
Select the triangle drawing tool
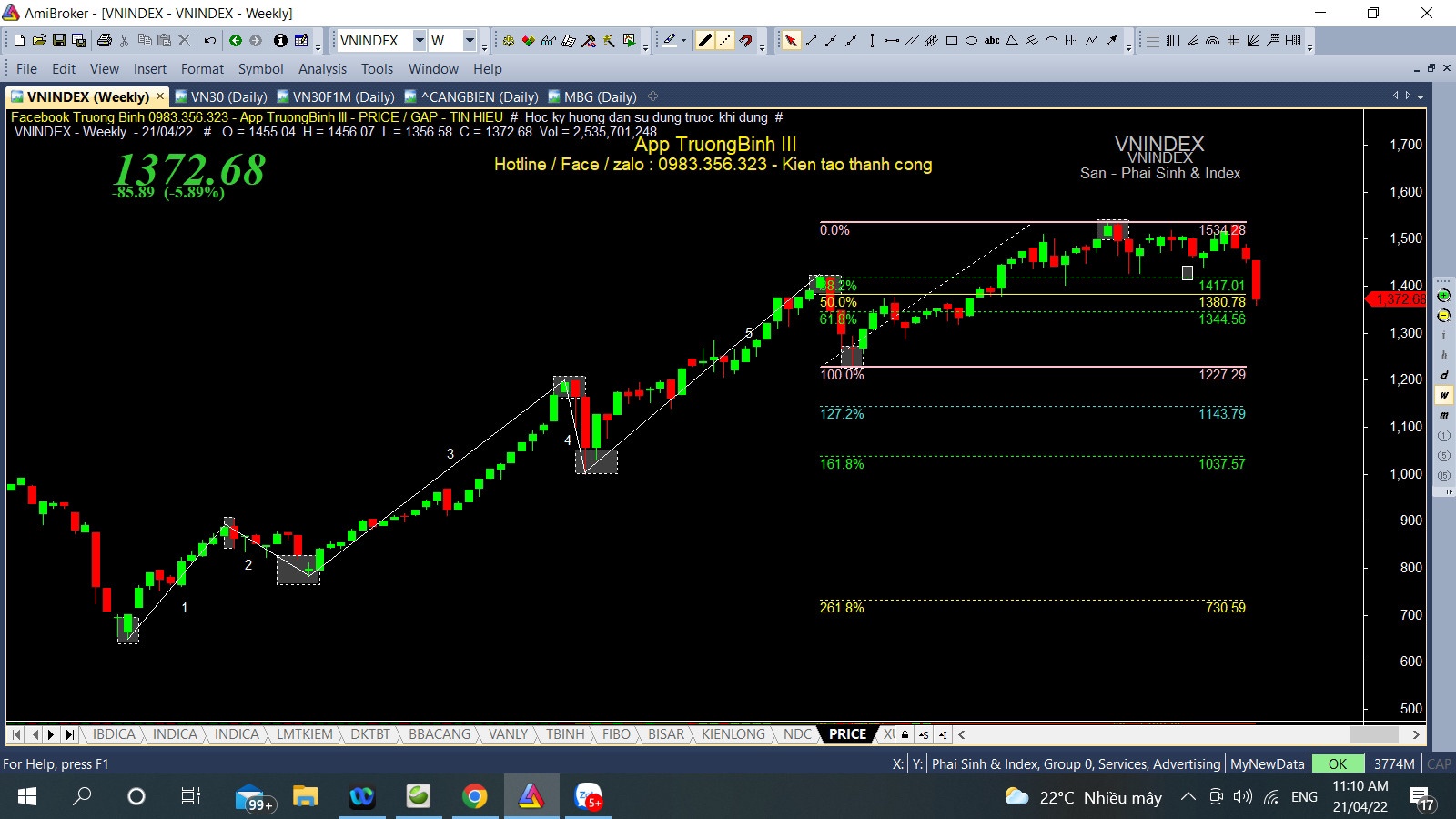1012,40
